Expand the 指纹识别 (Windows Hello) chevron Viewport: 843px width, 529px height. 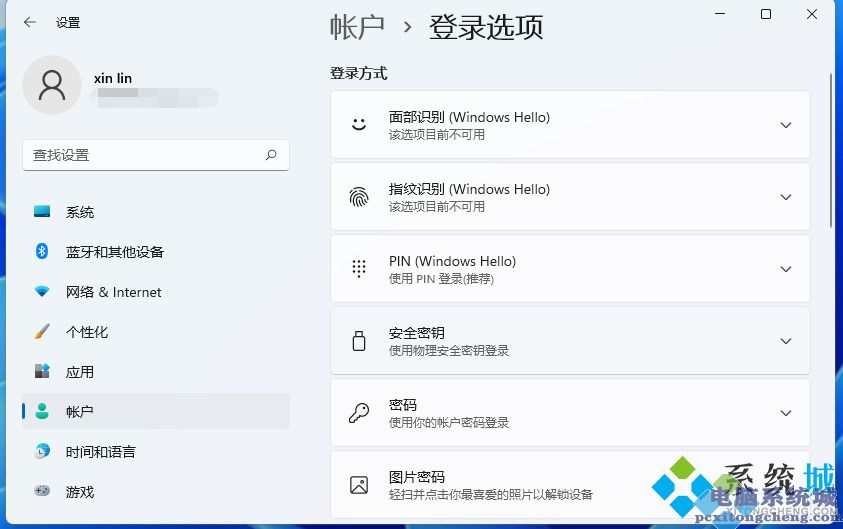(x=785, y=197)
